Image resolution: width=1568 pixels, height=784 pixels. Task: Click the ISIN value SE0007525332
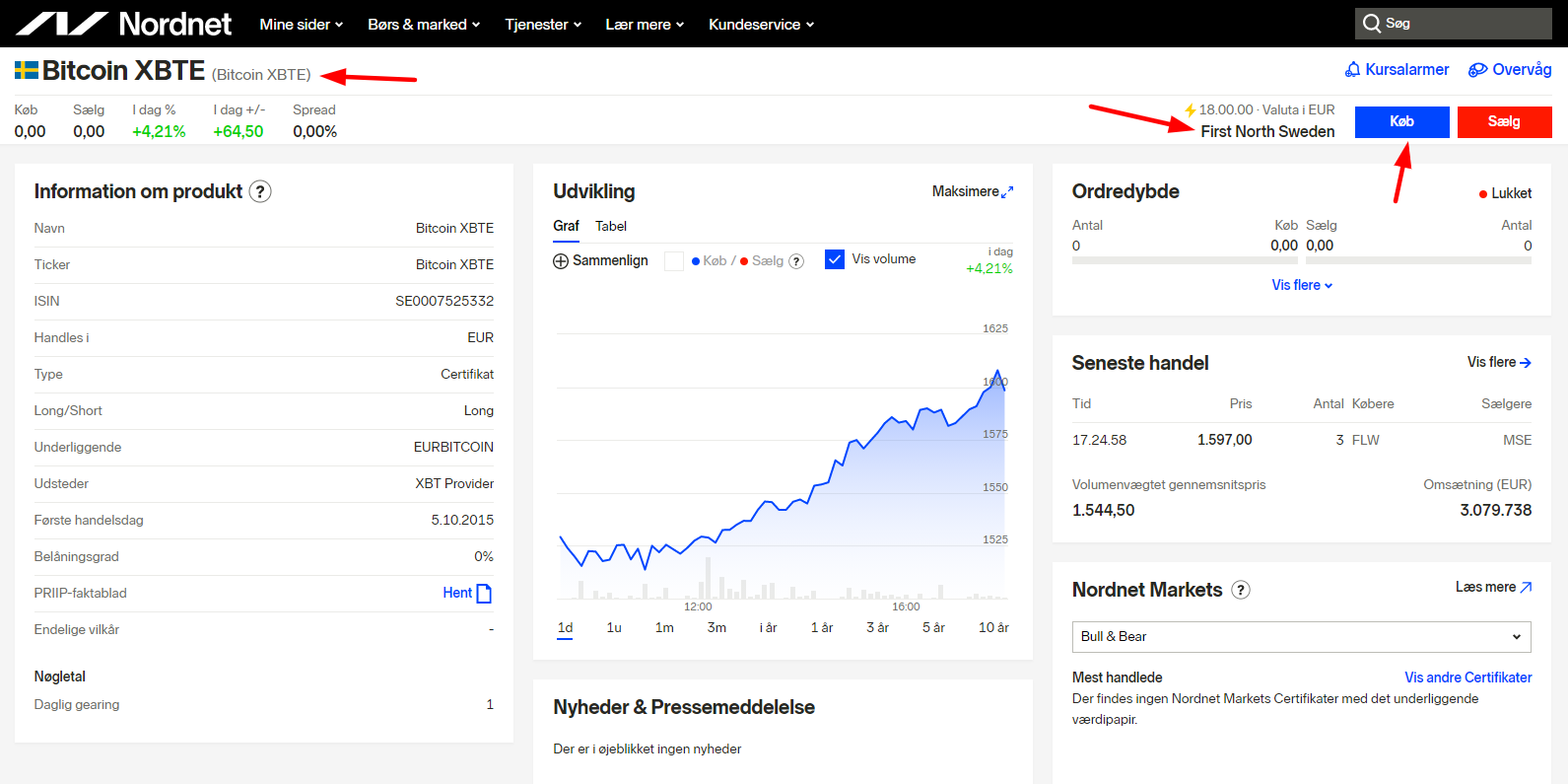point(444,302)
